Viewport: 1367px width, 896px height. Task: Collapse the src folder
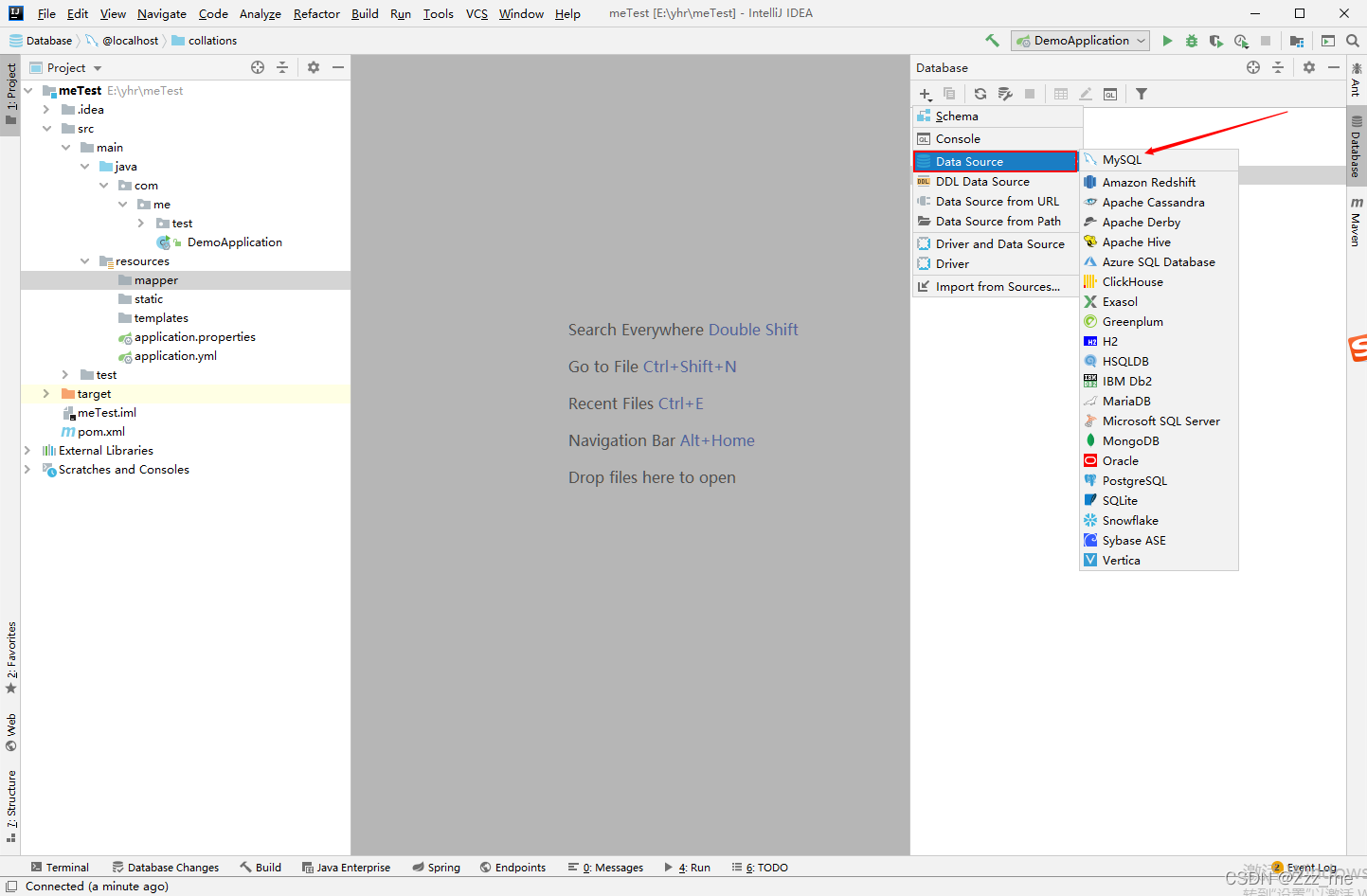pyautogui.click(x=46, y=129)
